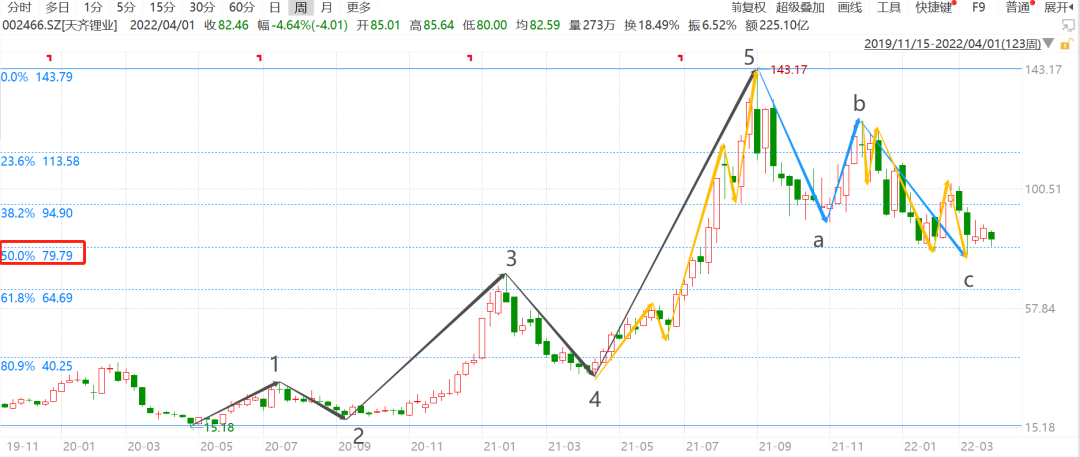Click the red marker above 21-07

point(681,59)
